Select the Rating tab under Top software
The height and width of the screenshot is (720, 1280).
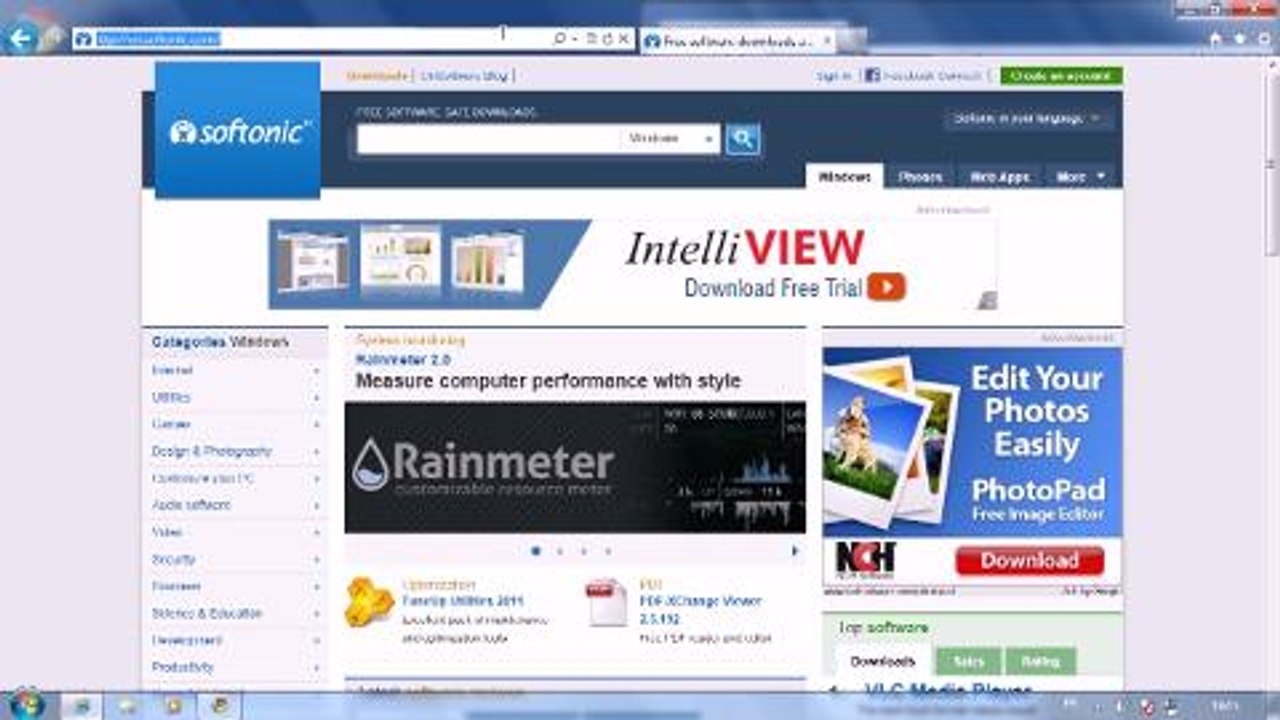coord(1041,661)
